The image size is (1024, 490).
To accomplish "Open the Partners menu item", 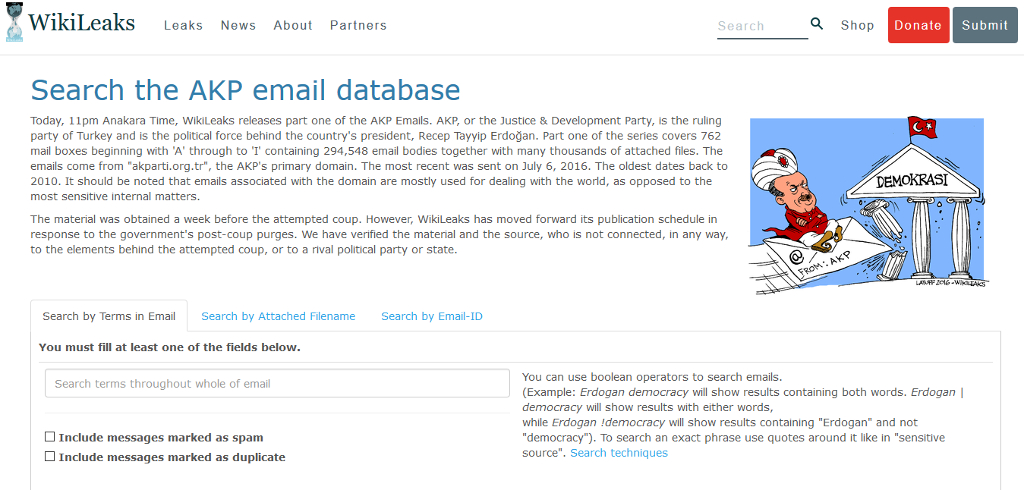I will 359,25.
